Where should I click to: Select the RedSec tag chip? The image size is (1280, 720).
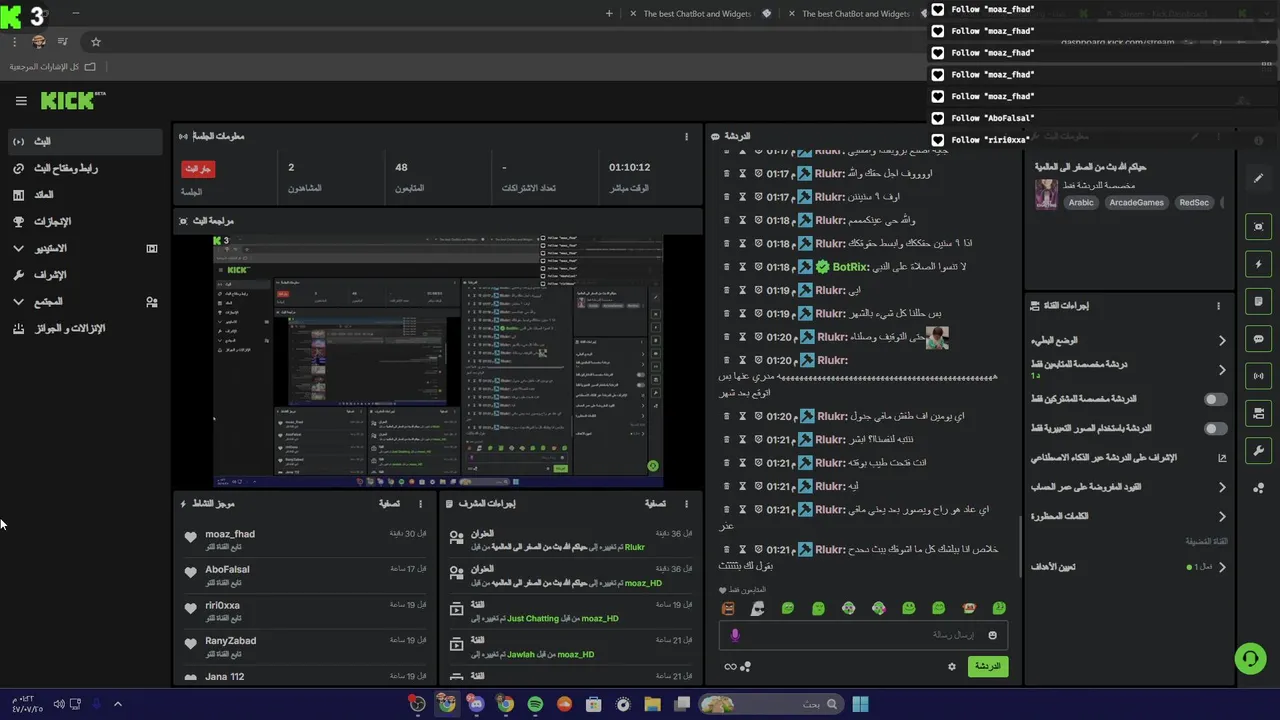[1194, 202]
